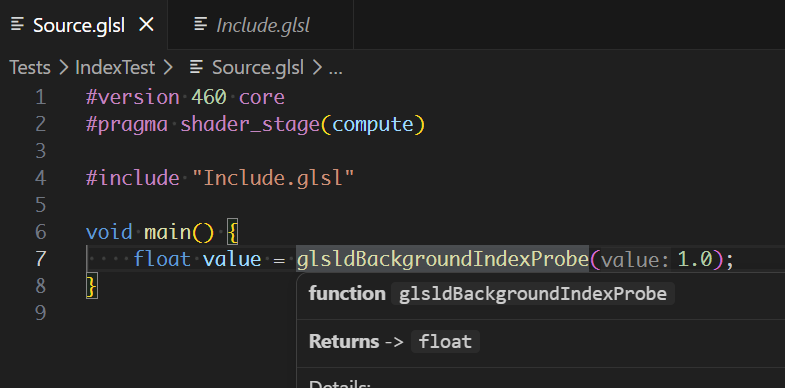This screenshot has width=785, height=388.
Task: Click the opening brace on line 6
Action: coord(232,232)
